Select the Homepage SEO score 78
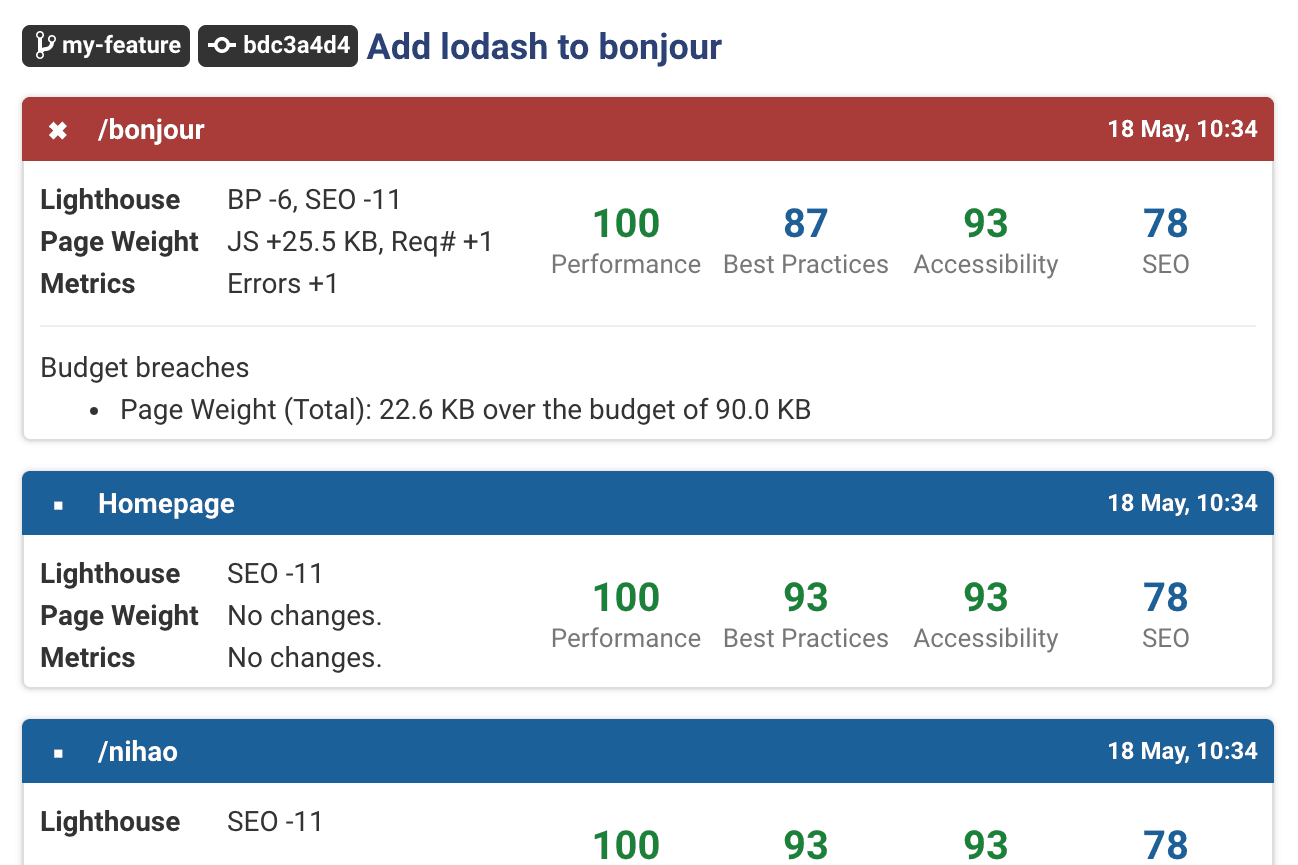1298x865 pixels. [1165, 598]
